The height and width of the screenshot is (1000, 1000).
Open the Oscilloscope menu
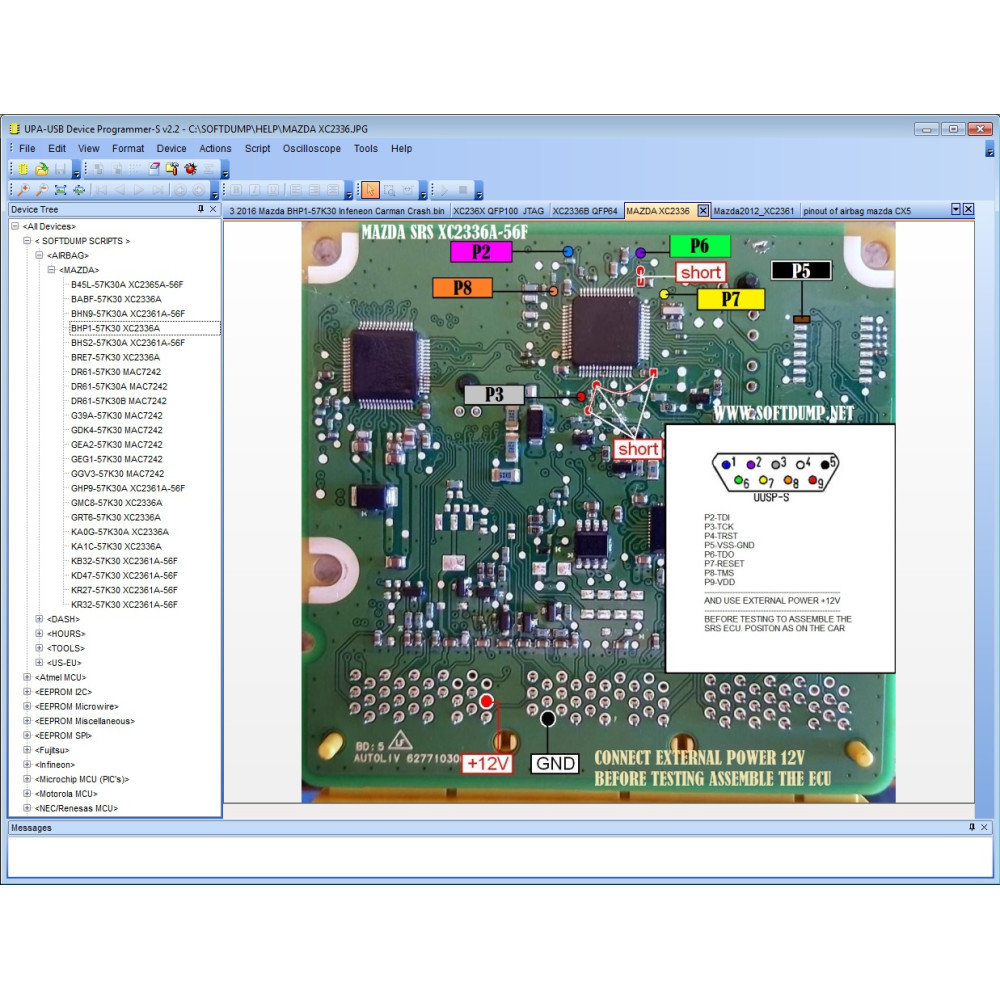pos(312,149)
